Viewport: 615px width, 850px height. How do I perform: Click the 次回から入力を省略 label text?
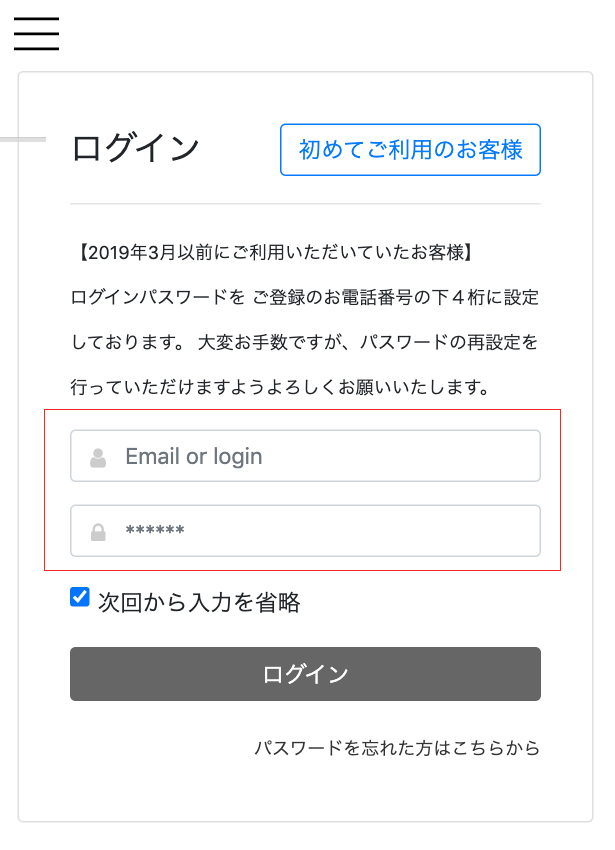tap(199, 602)
